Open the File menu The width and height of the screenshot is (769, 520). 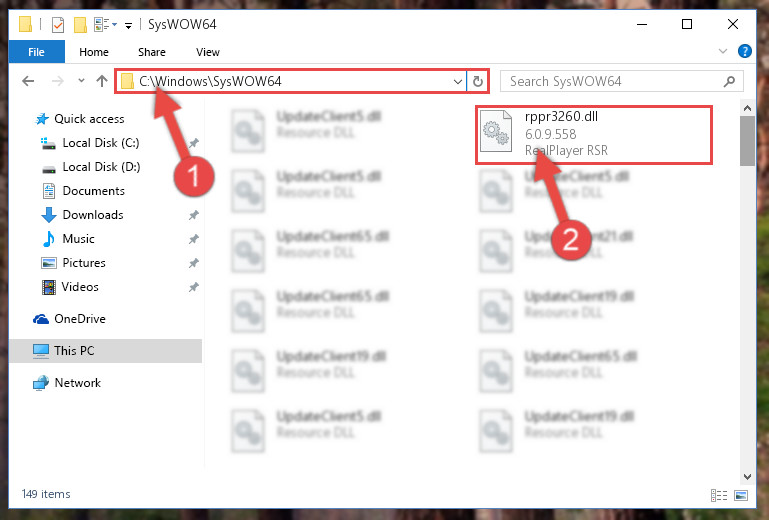[36, 52]
